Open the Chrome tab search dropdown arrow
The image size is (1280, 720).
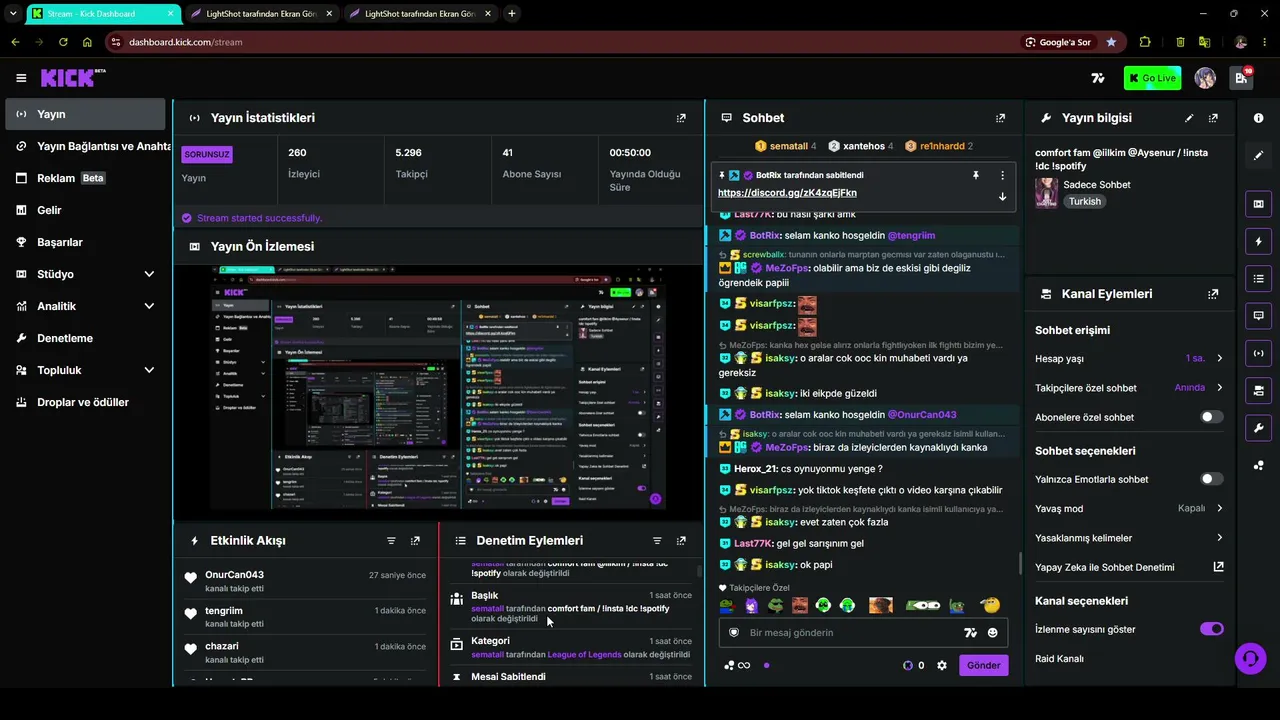pyautogui.click(x=13, y=14)
